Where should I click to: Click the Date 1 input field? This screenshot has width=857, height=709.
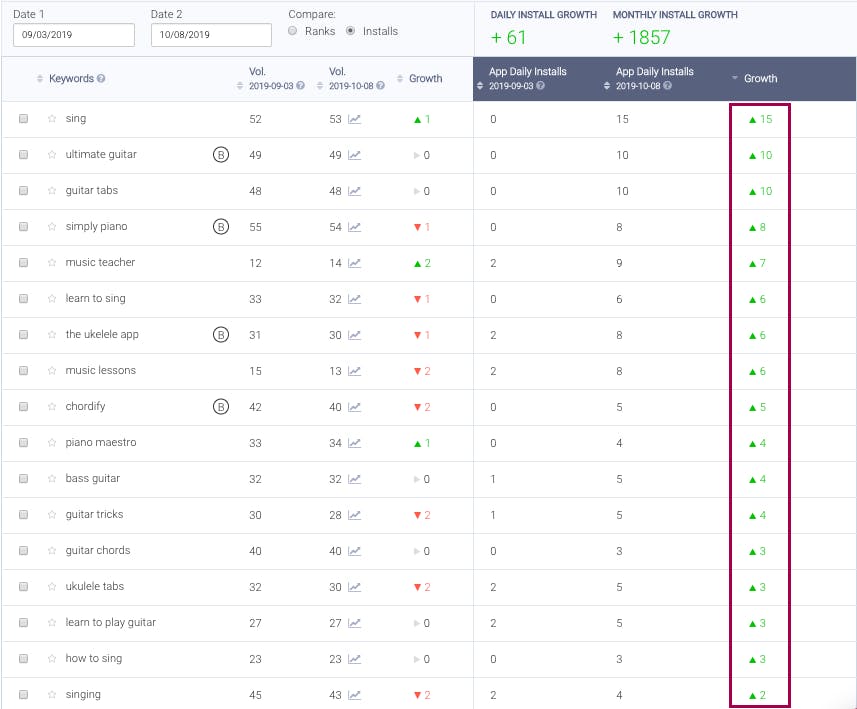[x=74, y=35]
